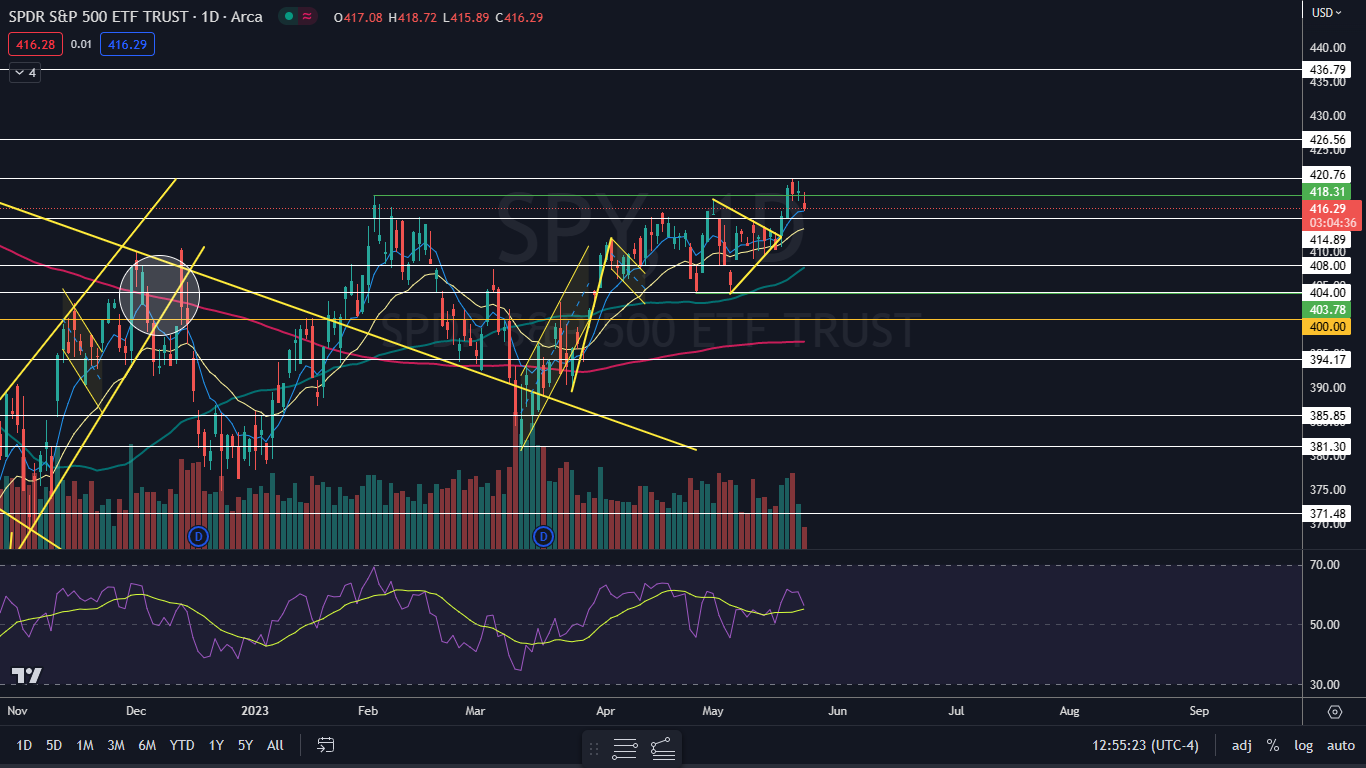Click the green 403.78 moving average label
The image size is (1366, 768).
[1328, 310]
